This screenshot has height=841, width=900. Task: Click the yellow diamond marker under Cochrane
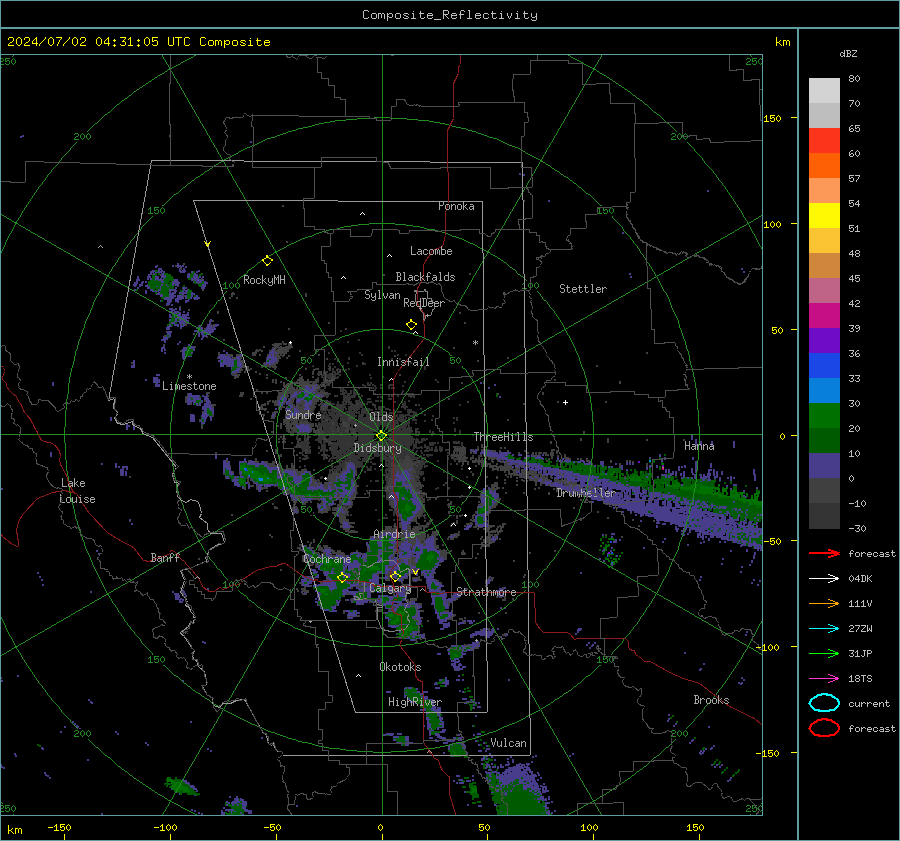click(x=342, y=578)
